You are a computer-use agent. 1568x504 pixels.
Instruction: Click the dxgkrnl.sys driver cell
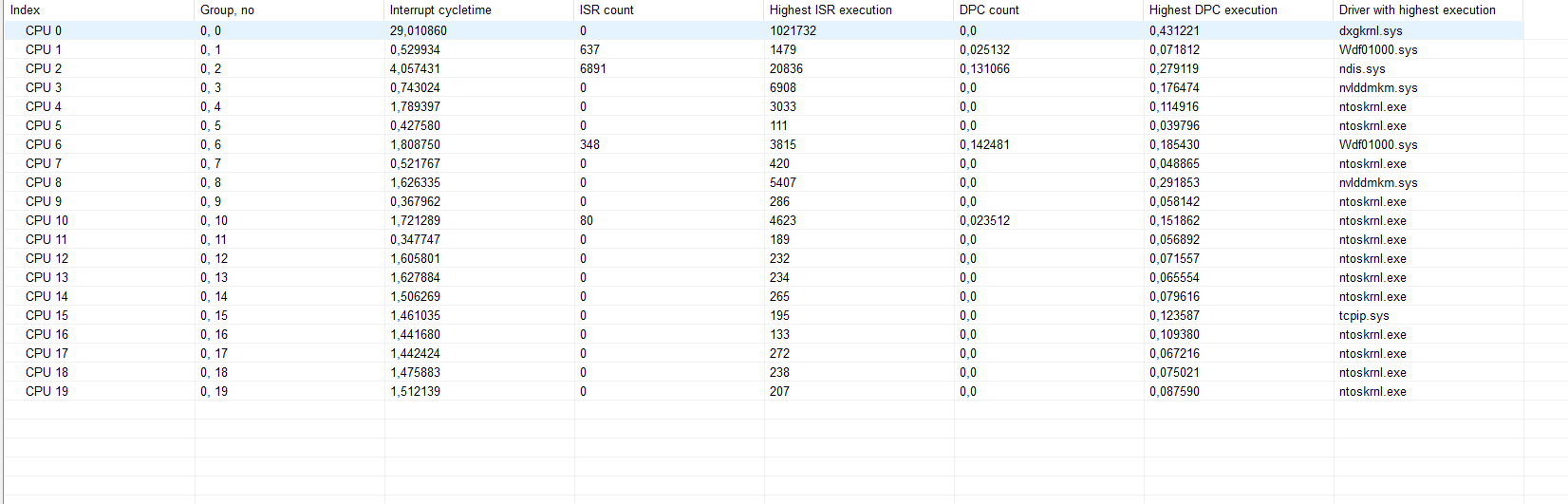pos(1371,30)
